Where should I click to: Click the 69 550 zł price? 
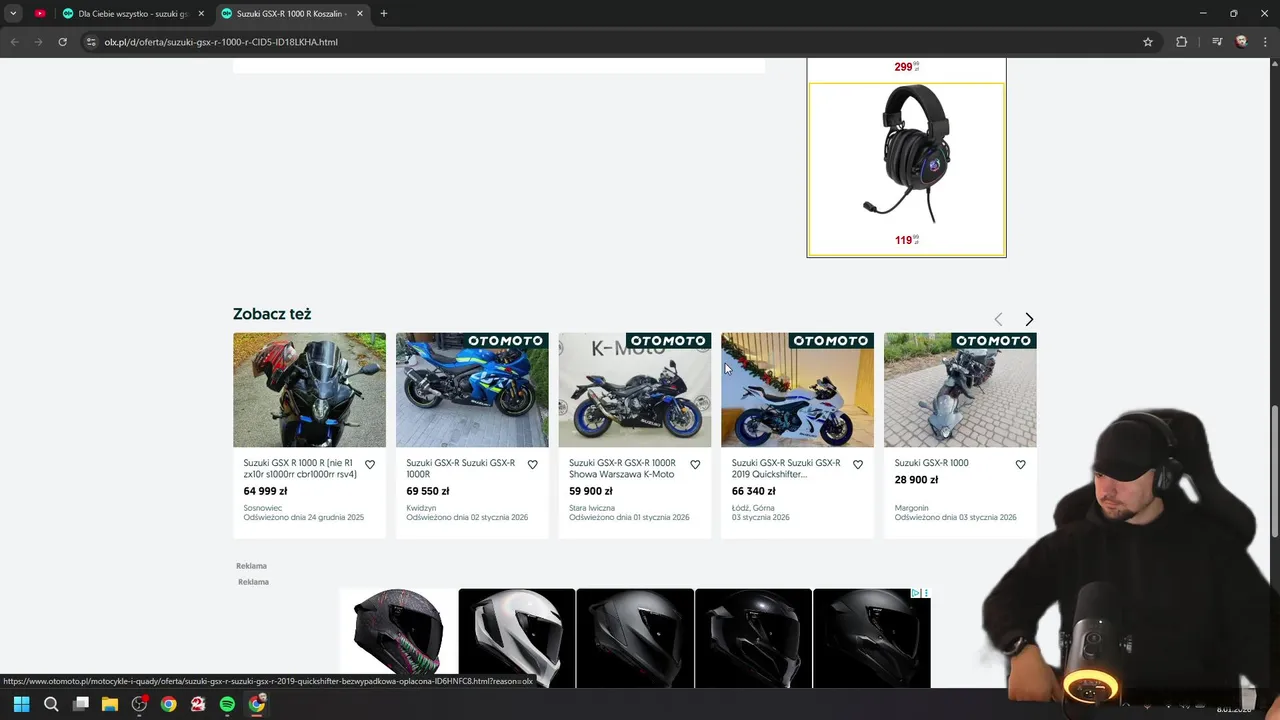(428, 491)
